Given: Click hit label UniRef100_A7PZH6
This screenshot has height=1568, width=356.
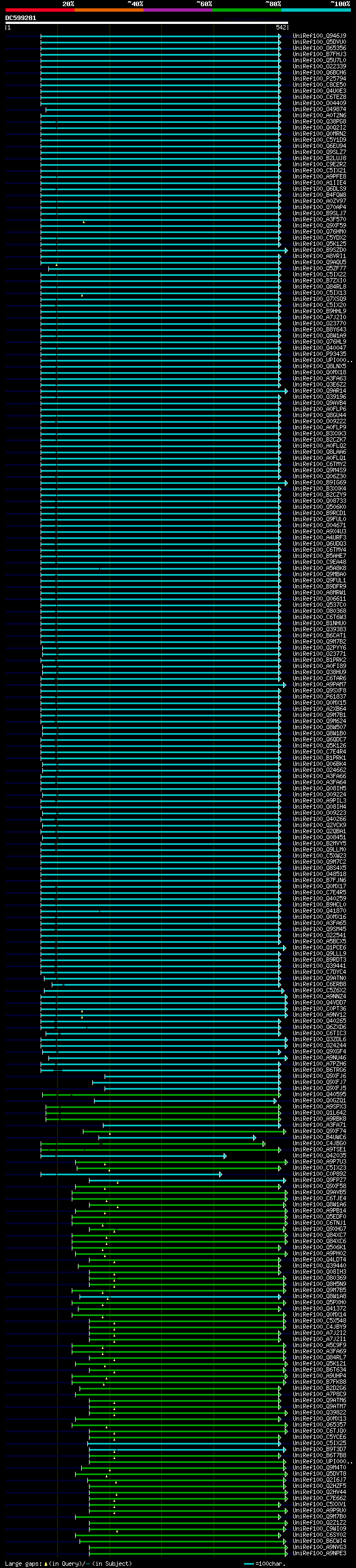Looking at the screenshot, I should [319, 1064].
